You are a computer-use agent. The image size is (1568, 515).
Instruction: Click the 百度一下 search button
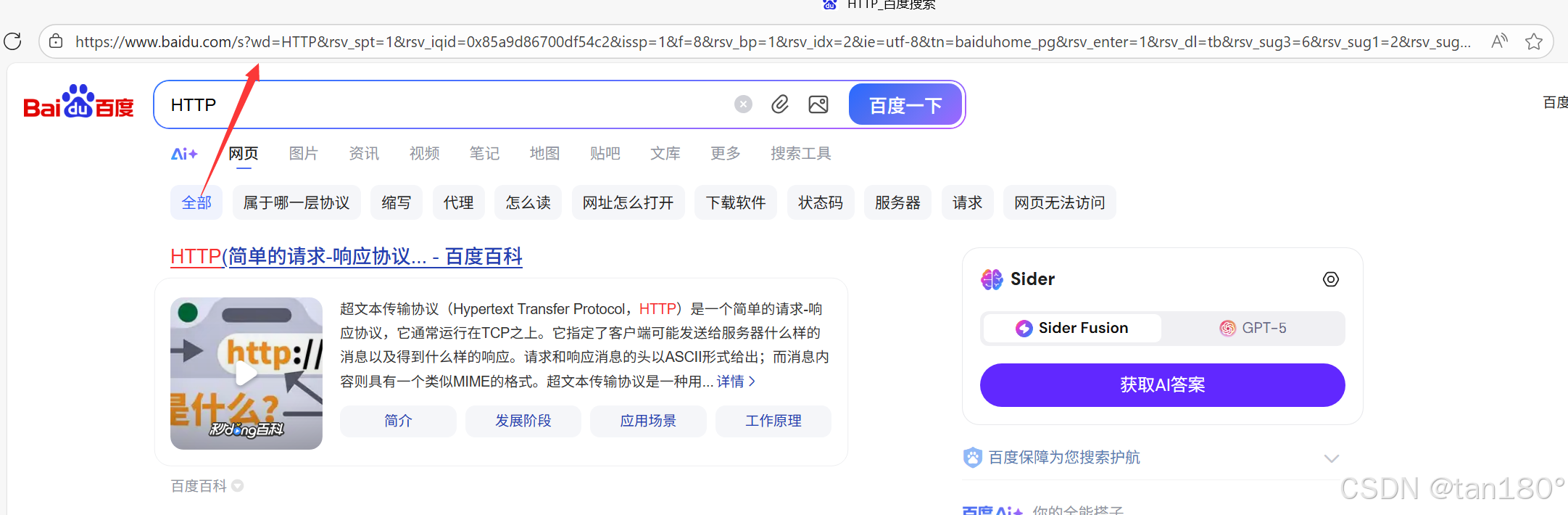point(905,104)
